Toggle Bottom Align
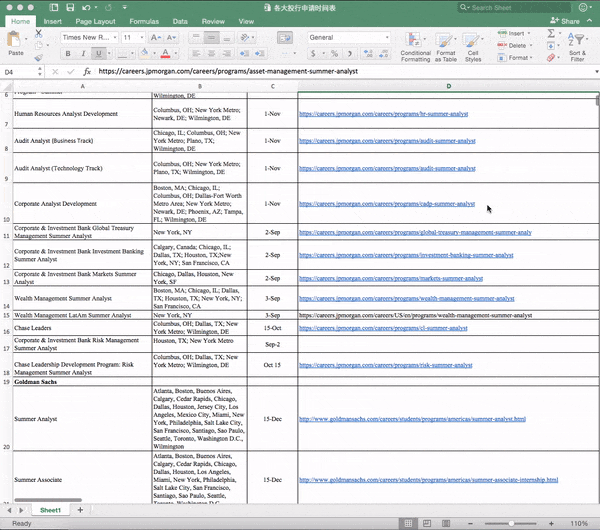This screenshot has height=530, width=600. pos(227,38)
